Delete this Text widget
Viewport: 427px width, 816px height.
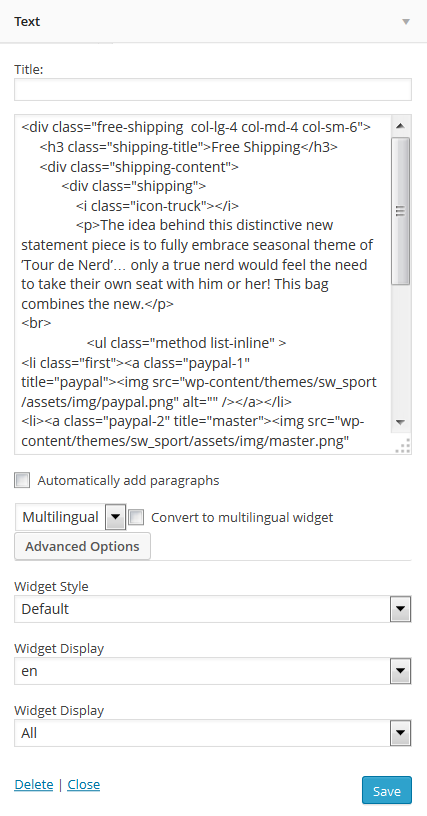click(x=34, y=784)
